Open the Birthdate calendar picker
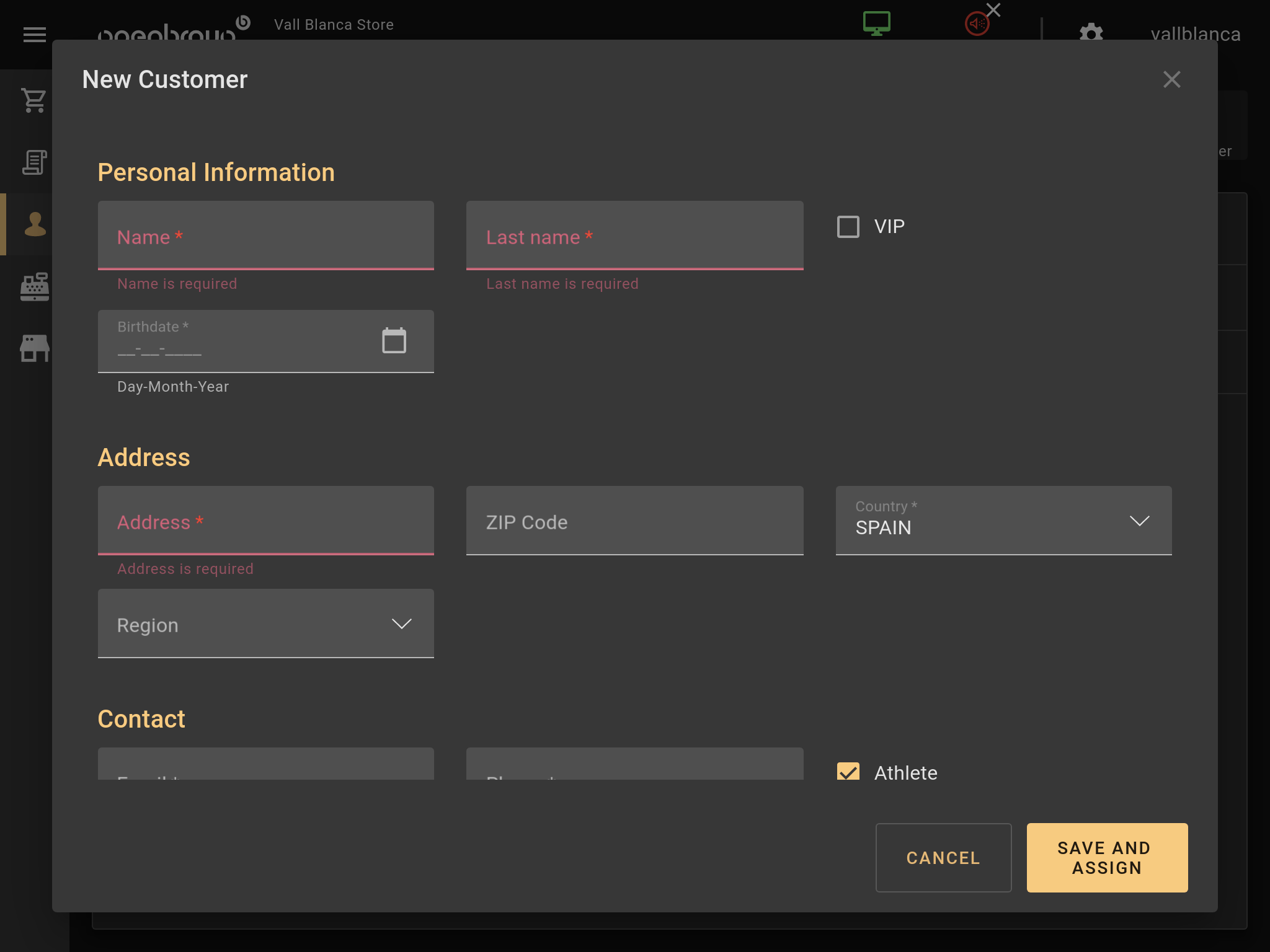The width and height of the screenshot is (1270, 952). [394, 341]
